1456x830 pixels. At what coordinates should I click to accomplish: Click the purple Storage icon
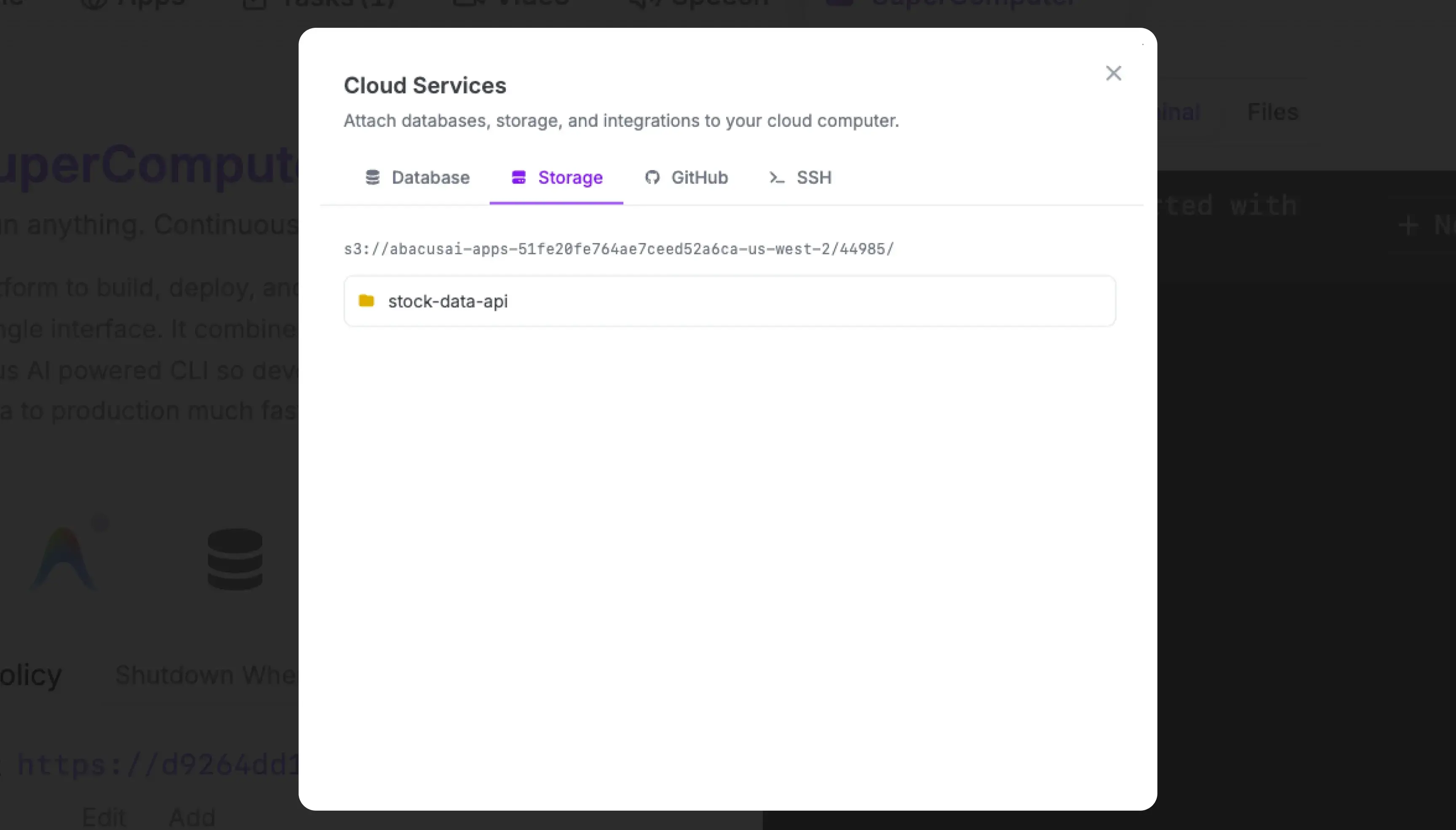tap(518, 177)
